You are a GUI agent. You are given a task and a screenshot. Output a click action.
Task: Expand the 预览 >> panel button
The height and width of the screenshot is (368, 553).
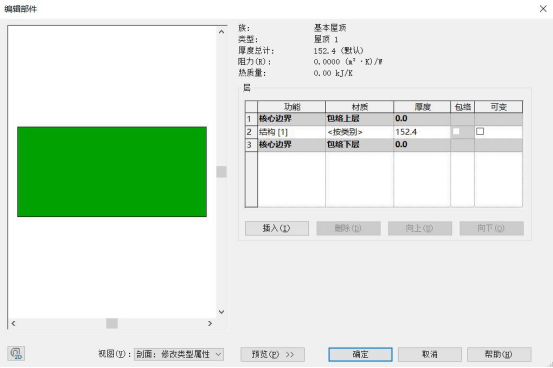[x=273, y=354]
